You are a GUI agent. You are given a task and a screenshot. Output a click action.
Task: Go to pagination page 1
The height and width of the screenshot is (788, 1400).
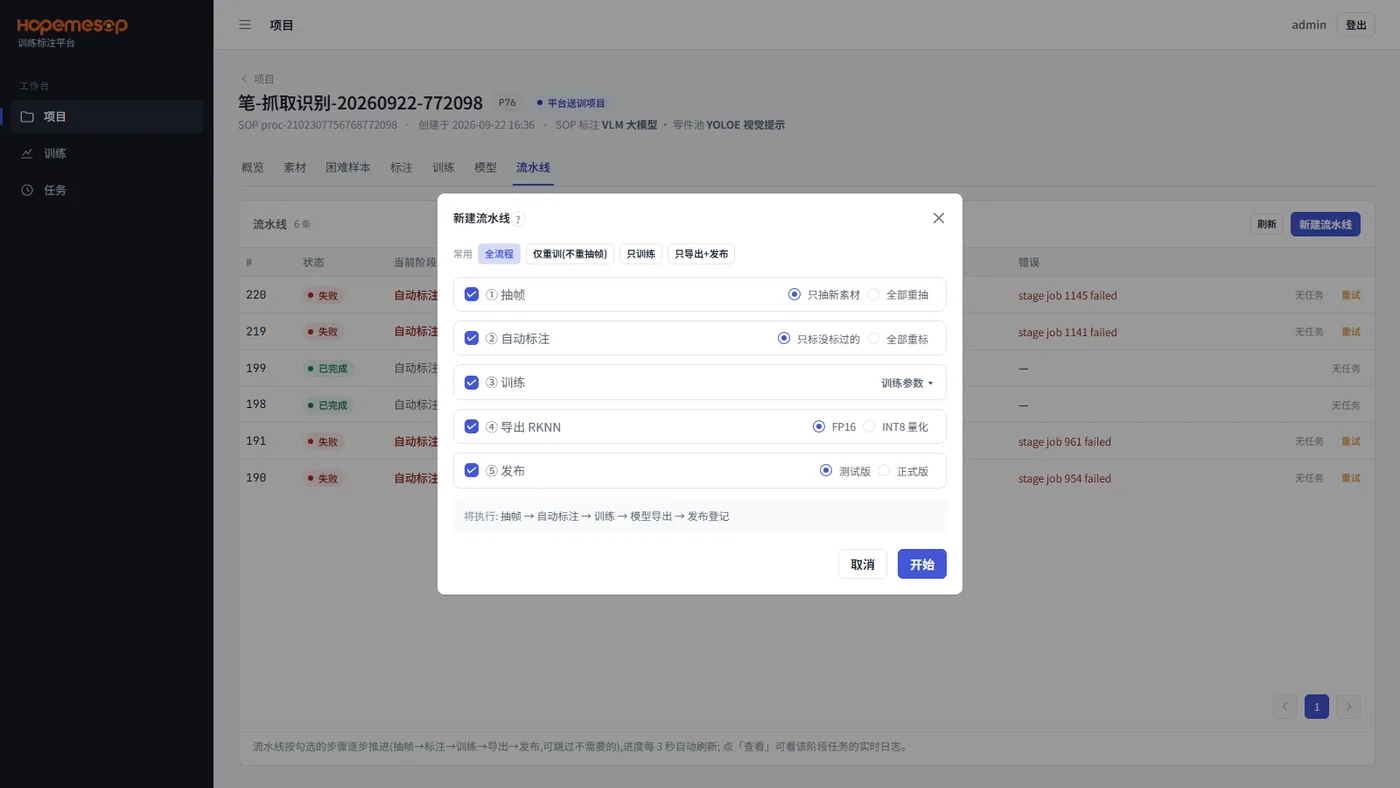click(1317, 707)
